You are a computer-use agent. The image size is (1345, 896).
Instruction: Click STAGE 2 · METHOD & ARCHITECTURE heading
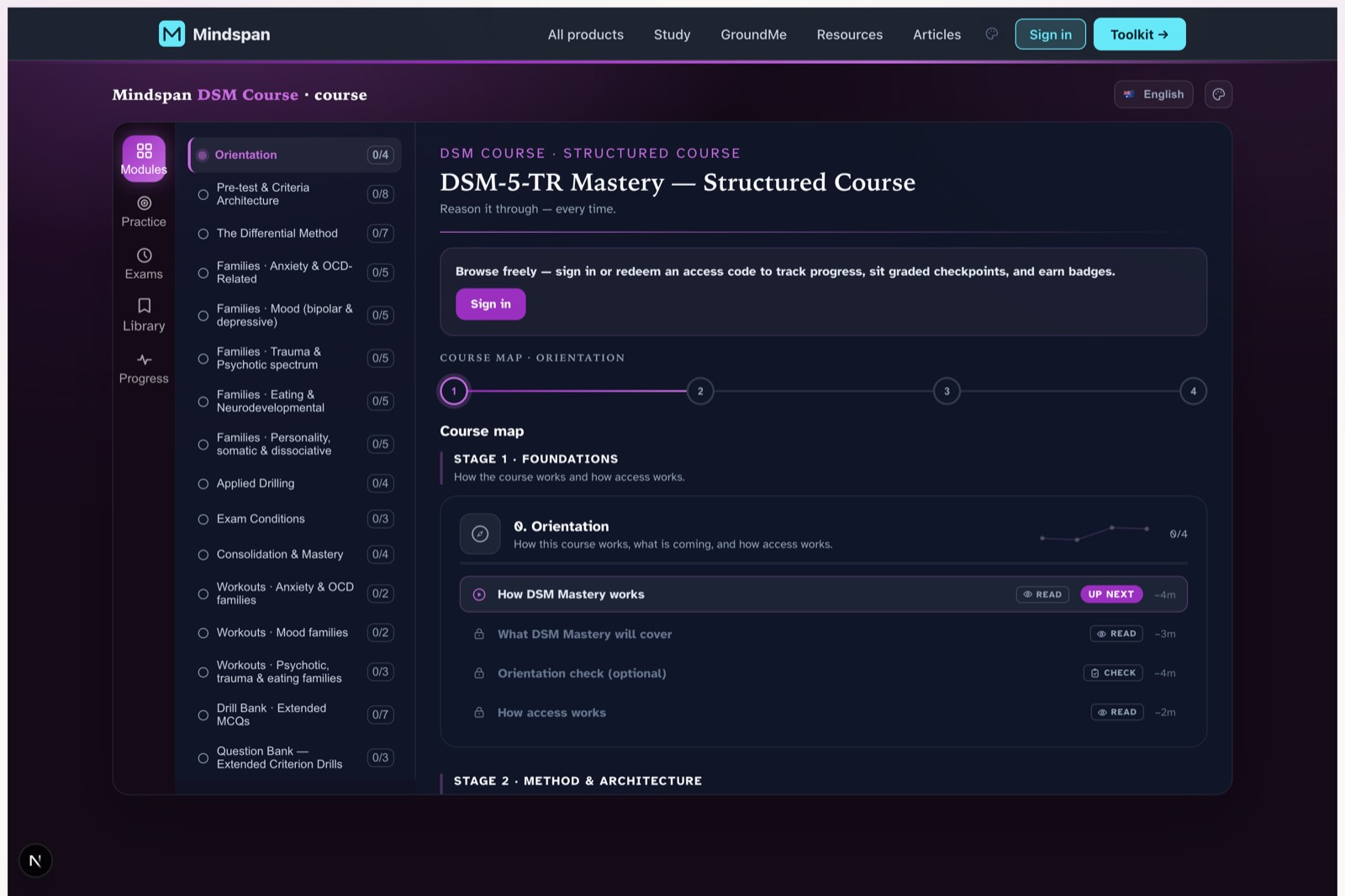(578, 781)
